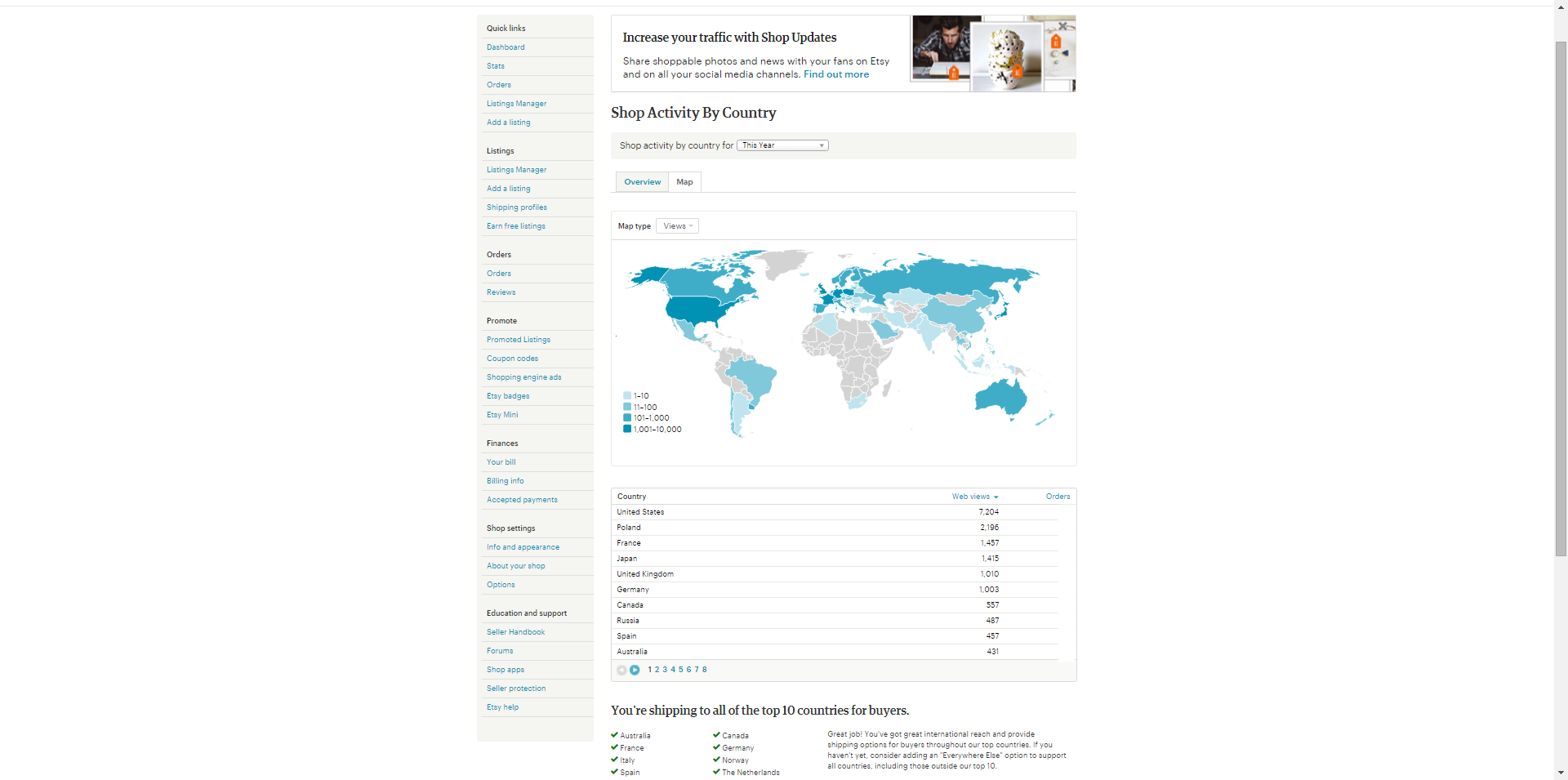
Task: Open Promoted Listings in the sidebar
Action: (519, 340)
